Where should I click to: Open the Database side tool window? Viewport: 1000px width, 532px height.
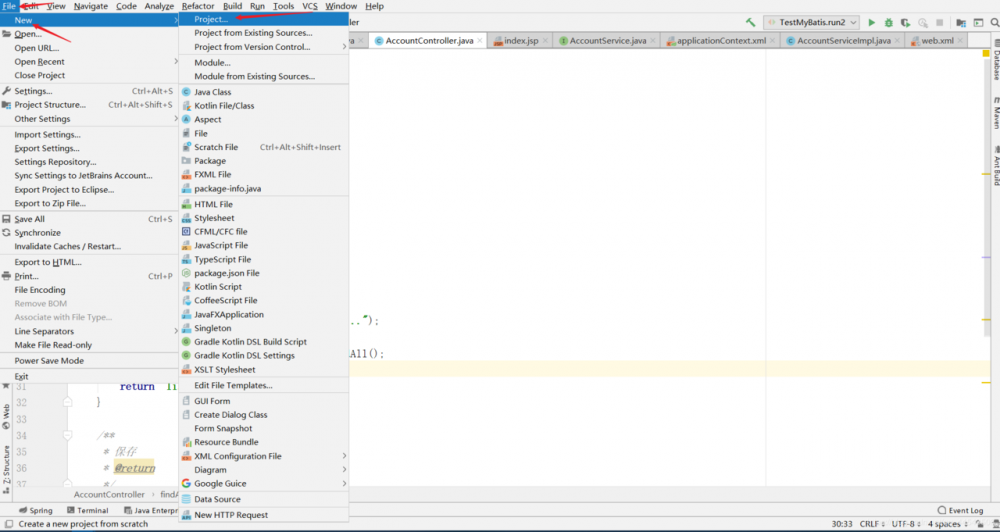996,61
